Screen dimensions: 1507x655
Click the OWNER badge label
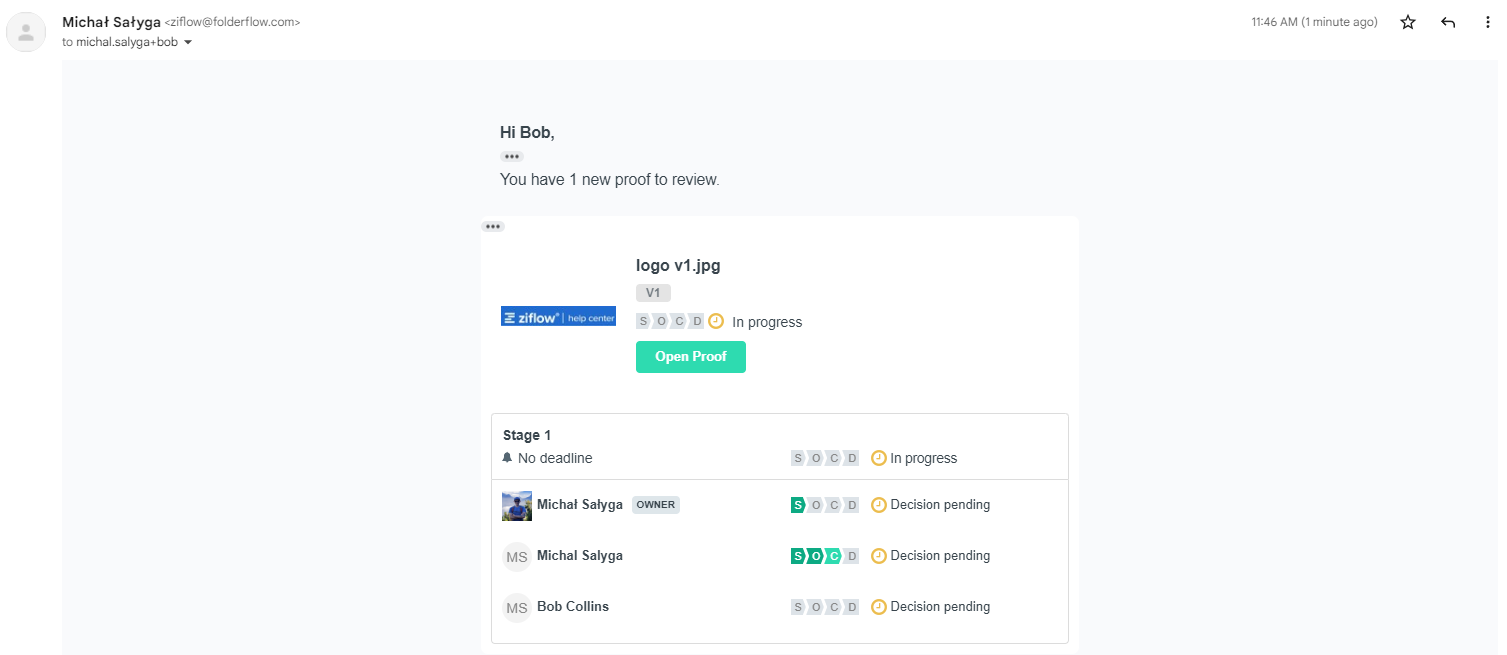pos(656,505)
